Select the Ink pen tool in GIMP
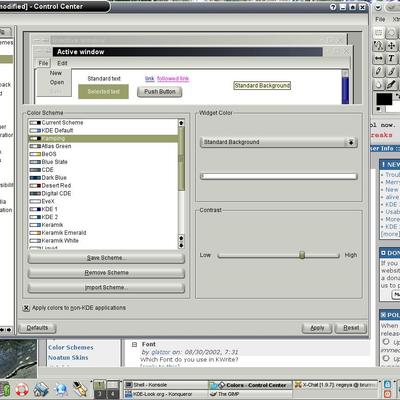The width and height of the screenshot is (400, 400). (x=392, y=84)
